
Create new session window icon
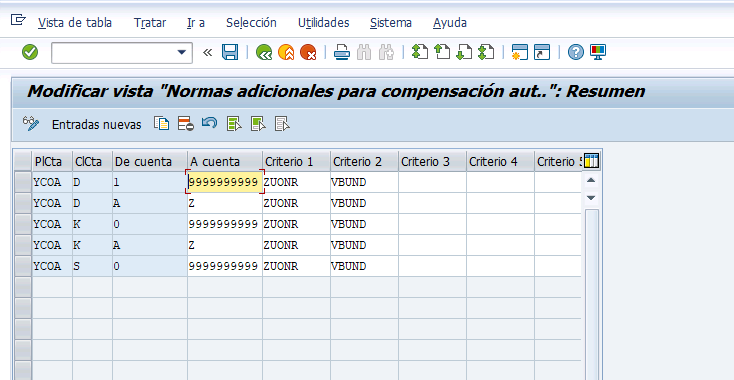(520, 52)
